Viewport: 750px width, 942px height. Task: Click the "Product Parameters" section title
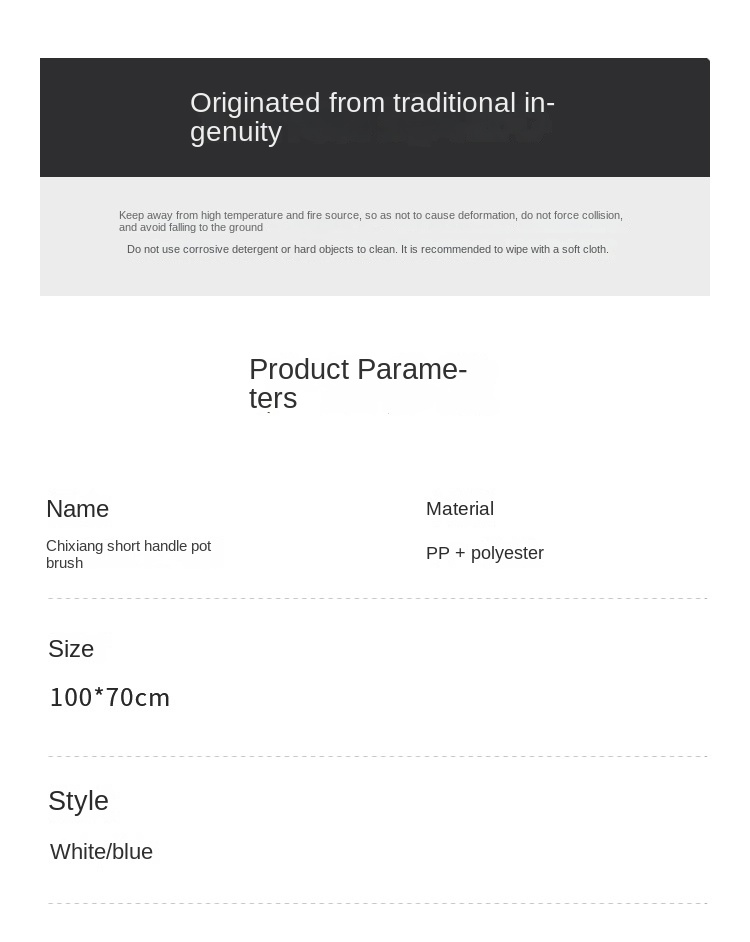coord(357,370)
